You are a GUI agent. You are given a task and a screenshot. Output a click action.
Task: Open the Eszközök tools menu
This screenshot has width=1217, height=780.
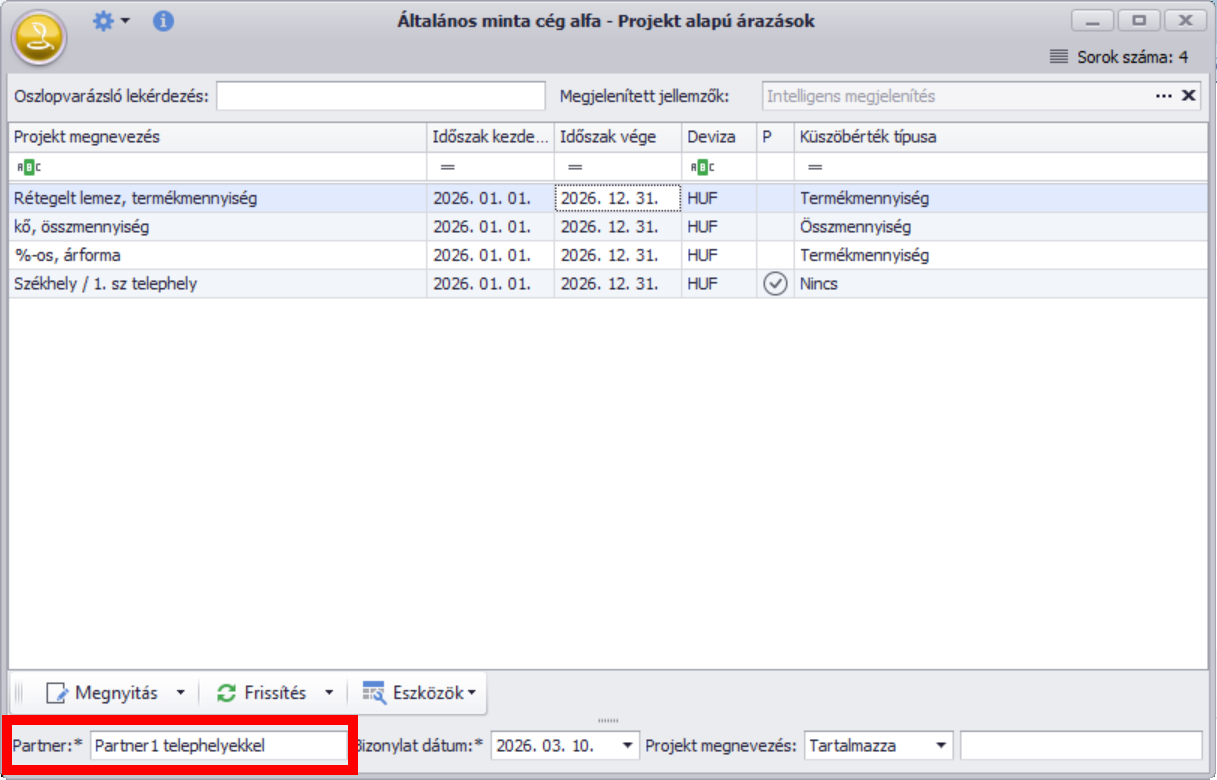418,693
